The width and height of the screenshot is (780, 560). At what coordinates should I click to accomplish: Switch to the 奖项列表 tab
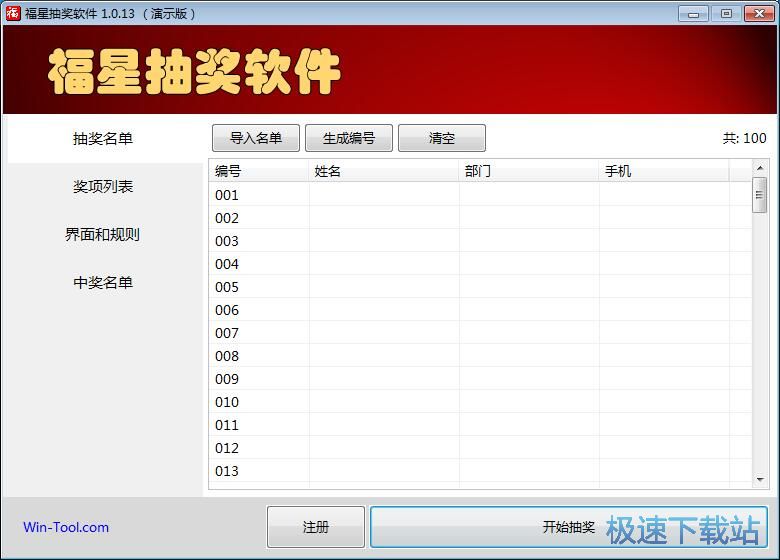(x=103, y=187)
